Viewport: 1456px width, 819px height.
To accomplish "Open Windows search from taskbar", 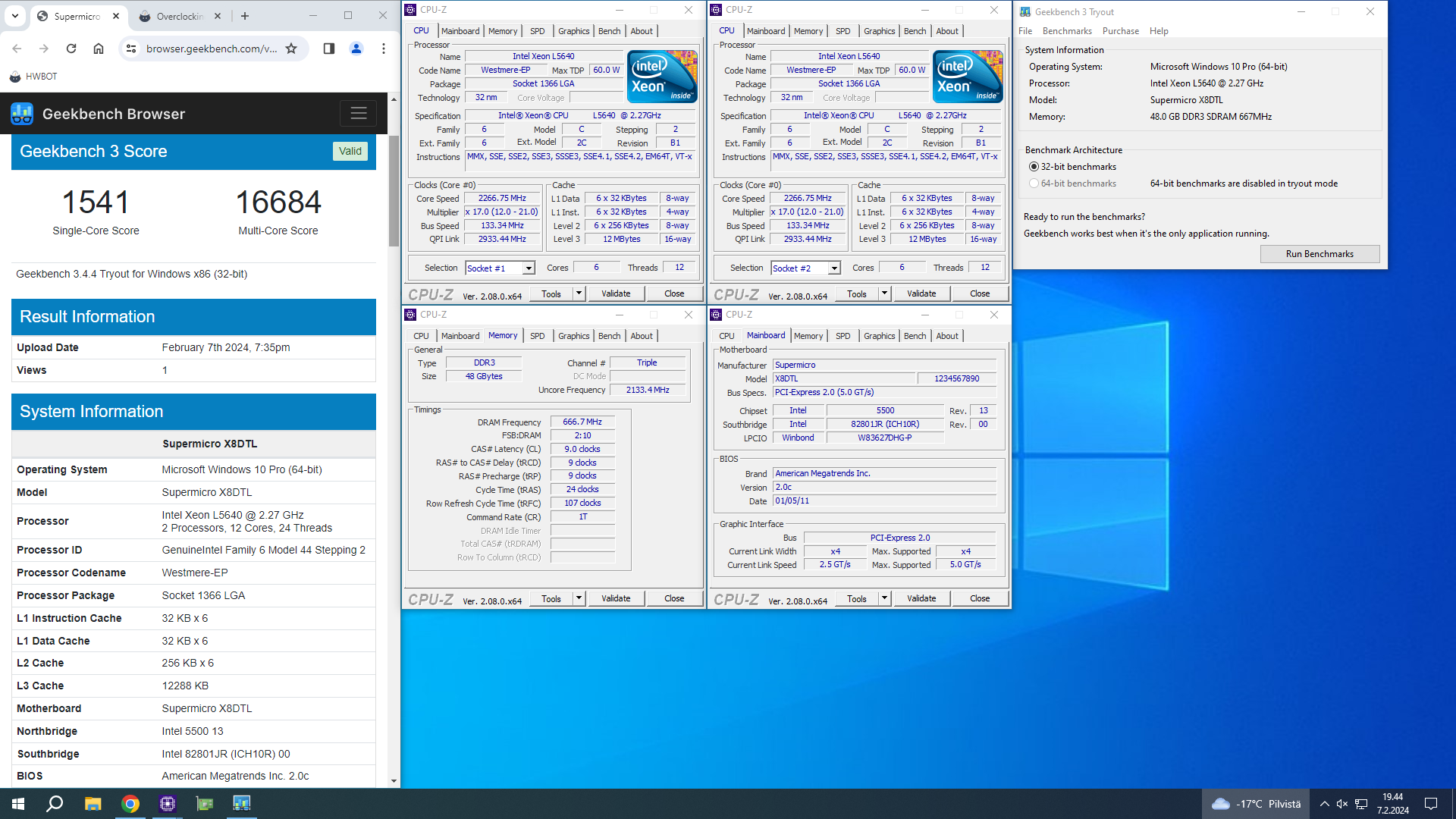I will click(x=55, y=804).
